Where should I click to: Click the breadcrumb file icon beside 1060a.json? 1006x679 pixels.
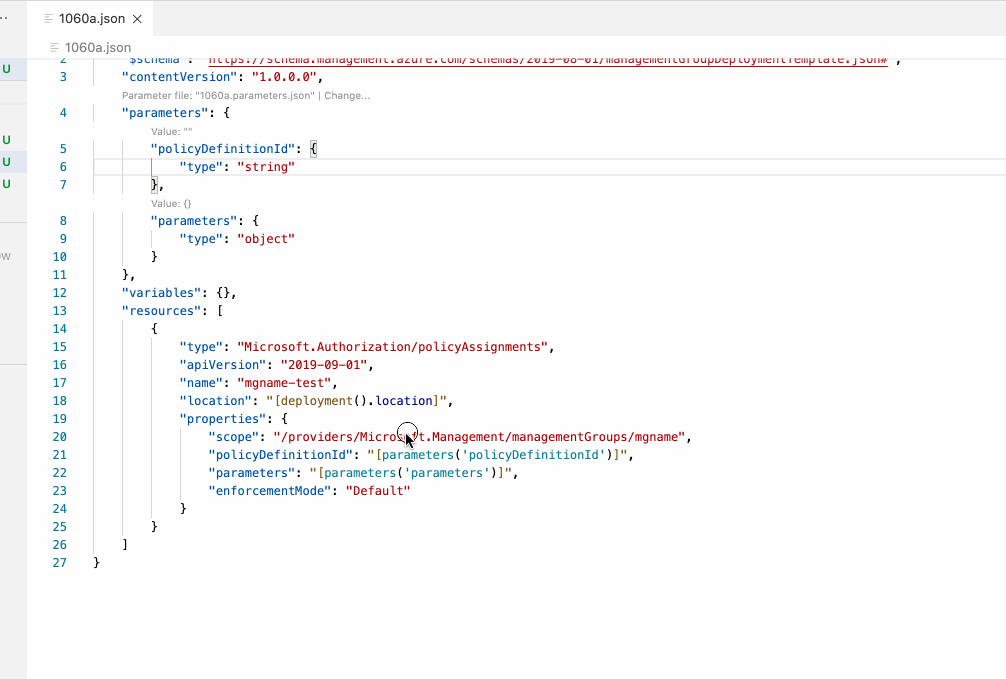click(x=55, y=47)
